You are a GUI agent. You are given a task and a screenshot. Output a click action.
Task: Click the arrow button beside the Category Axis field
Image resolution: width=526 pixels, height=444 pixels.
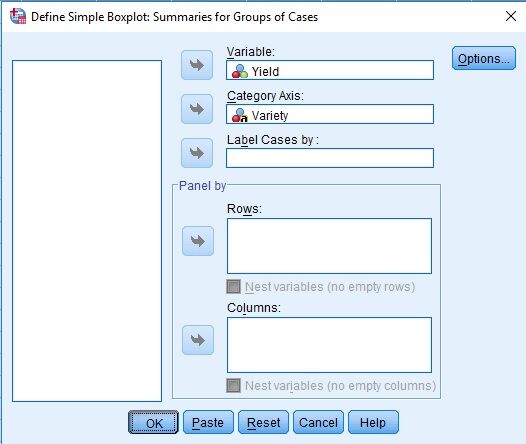tap(197, 109)
